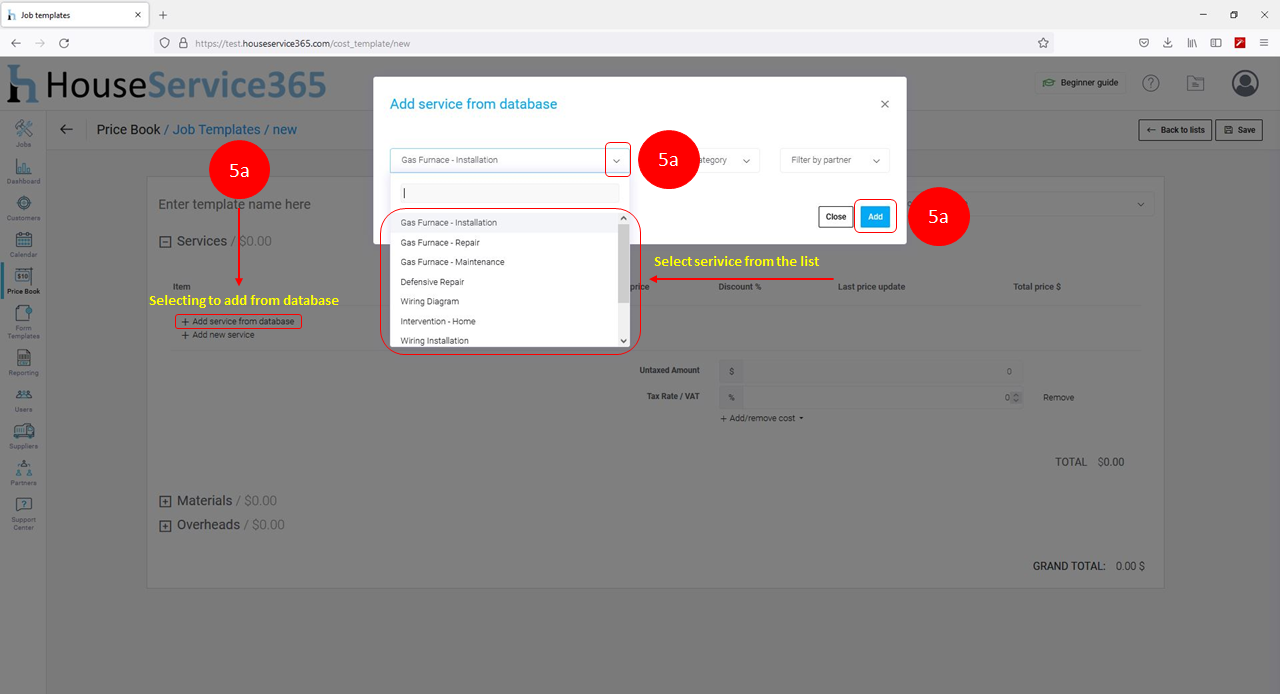Select Gas Furnace - Installation option
This screenshot has height=694, width=1280.
(x=504, y=223)
